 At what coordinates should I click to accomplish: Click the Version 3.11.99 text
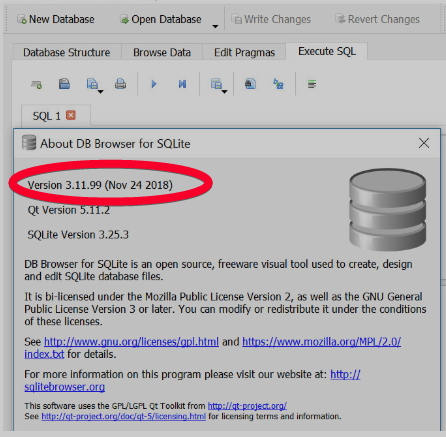[x=100, y=185]
